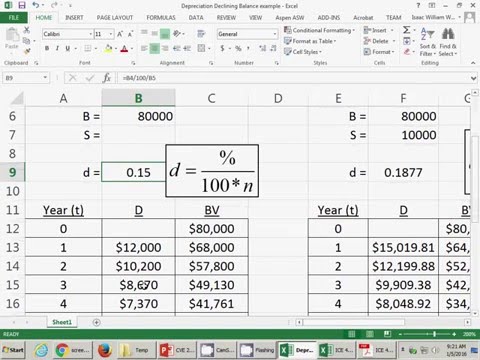Switch to FORMULAS tab
Screen dimensions: 480x360
click(161, 17)
